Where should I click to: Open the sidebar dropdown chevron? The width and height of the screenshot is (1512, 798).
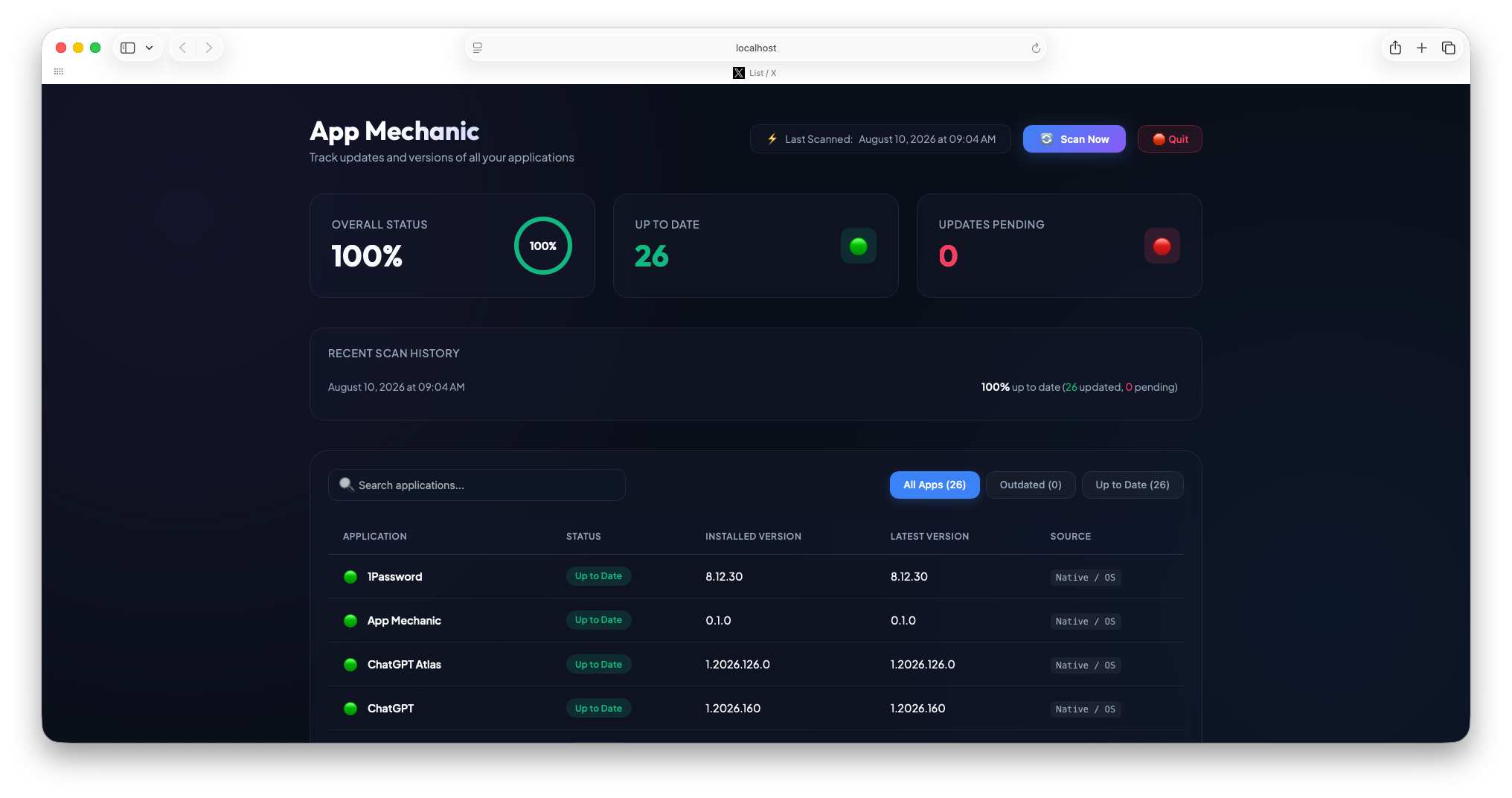coord(149,48)
